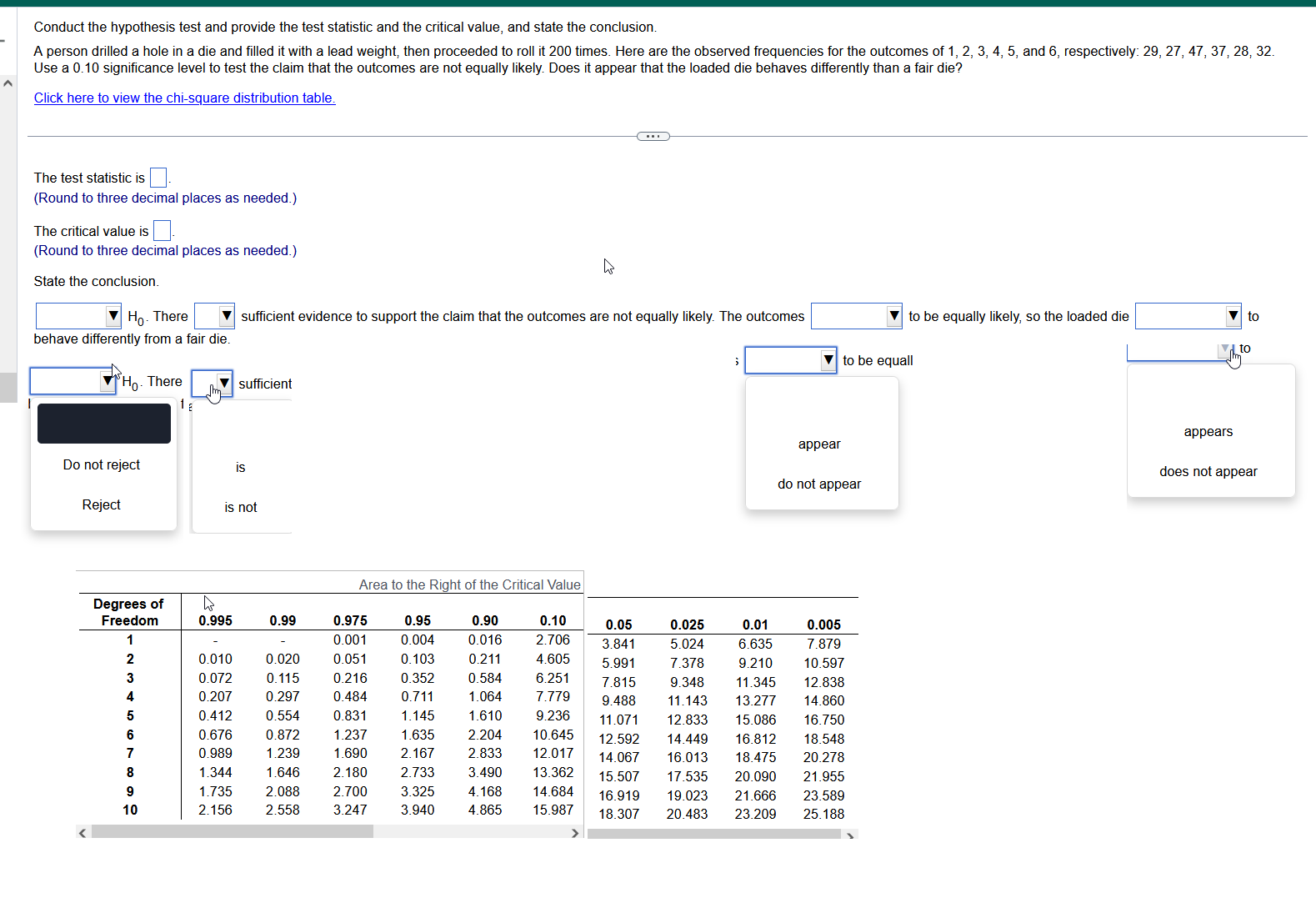Open the loaded die appears dropdown
The image size is (1316, 898).
coord(1188,316)
